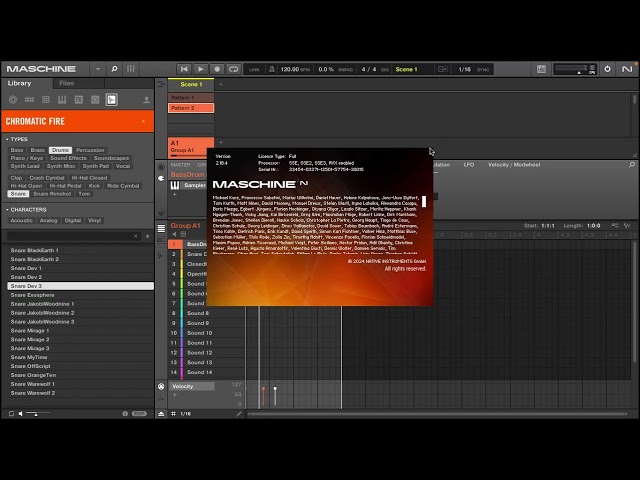640x480 pixels.
Task: Select the Snare Rimshot tag
Action: point(52,194)
